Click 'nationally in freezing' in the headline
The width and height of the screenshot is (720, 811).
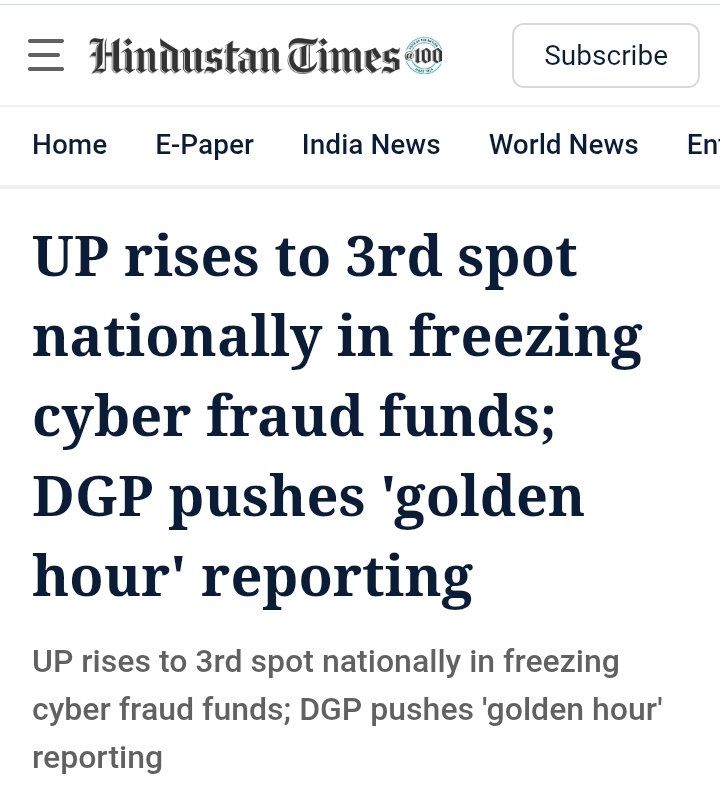[x=337, y=337]
